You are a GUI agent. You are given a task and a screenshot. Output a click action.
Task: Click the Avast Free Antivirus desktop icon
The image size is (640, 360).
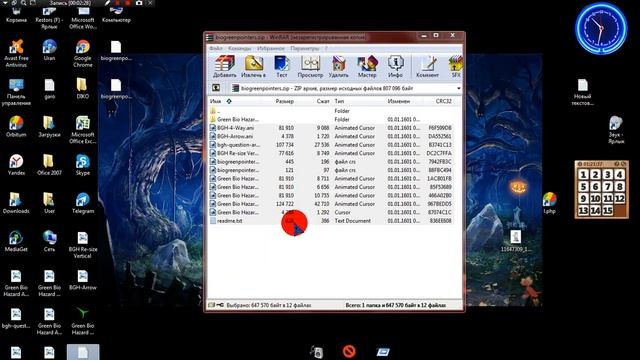[x=16, y=53]
